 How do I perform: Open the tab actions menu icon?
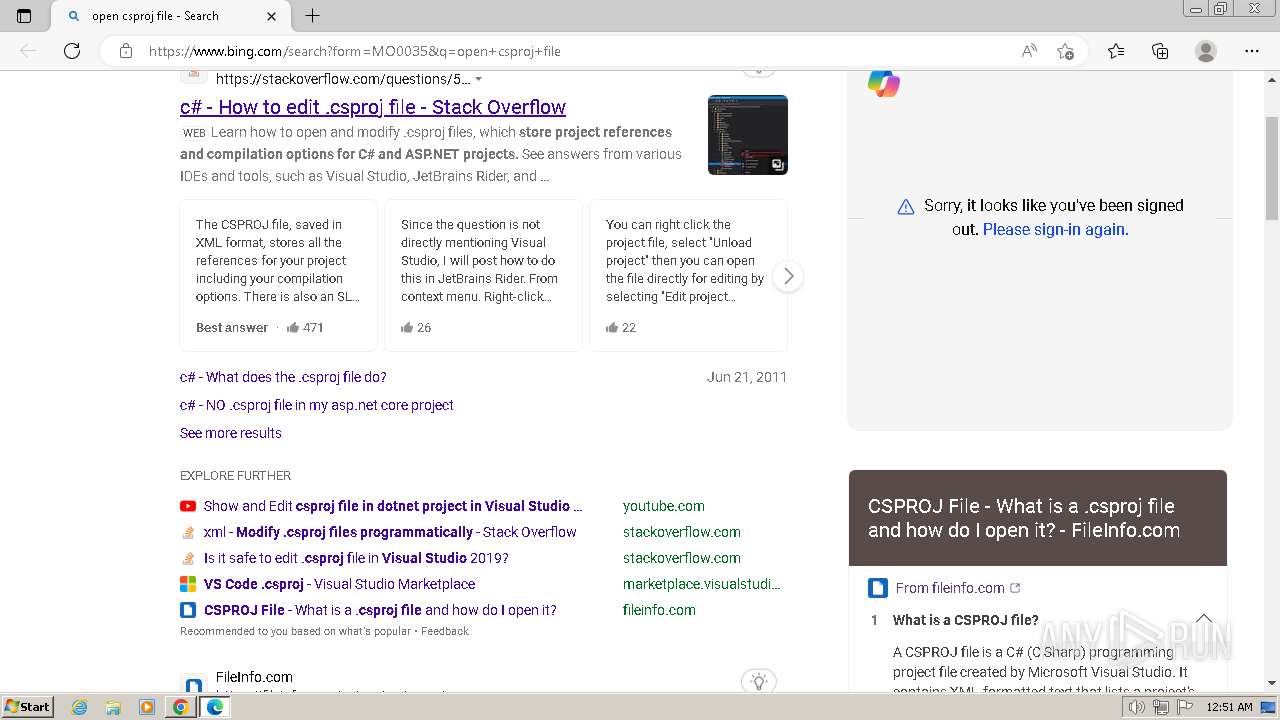coord(24,16)
